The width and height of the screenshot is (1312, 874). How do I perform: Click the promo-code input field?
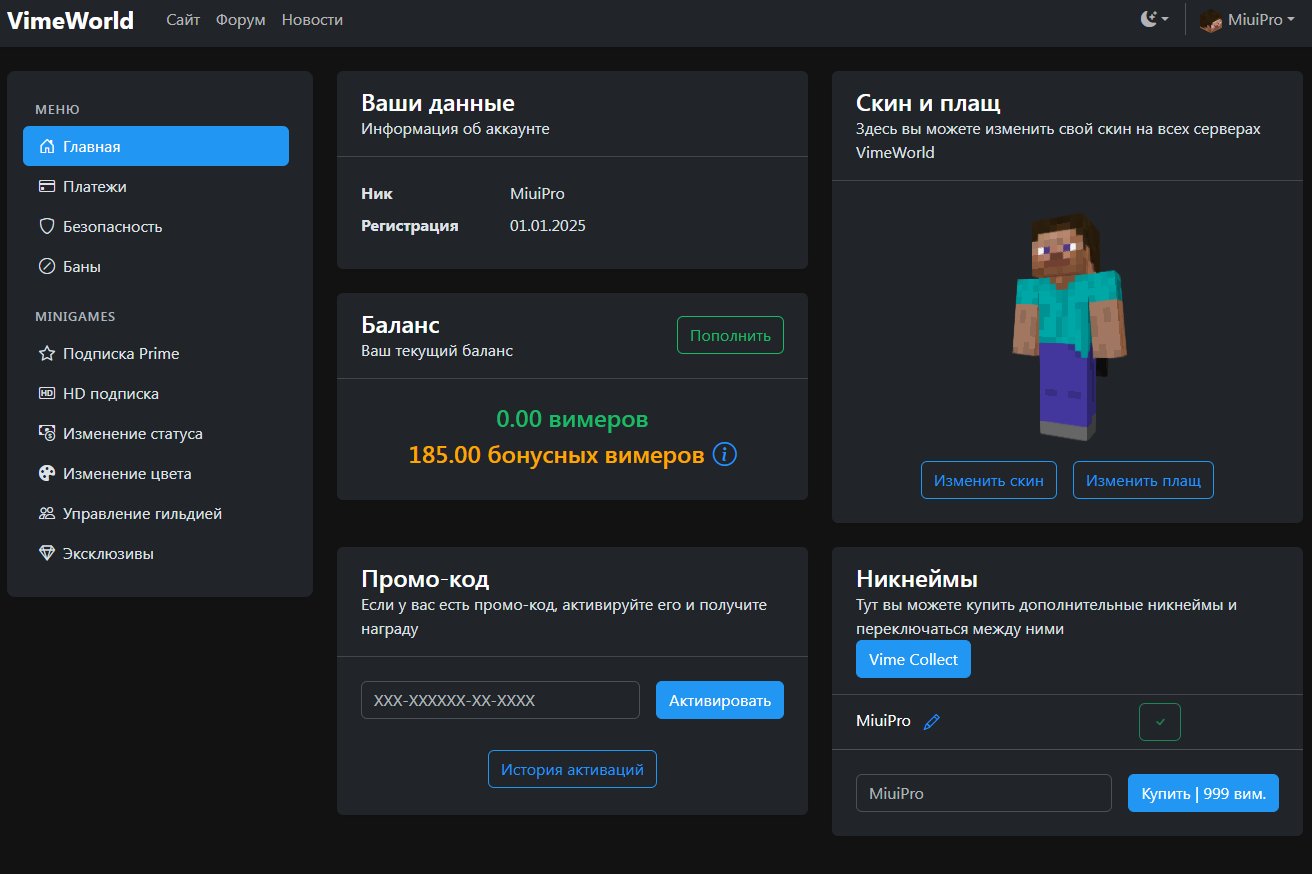click(500, 700)
